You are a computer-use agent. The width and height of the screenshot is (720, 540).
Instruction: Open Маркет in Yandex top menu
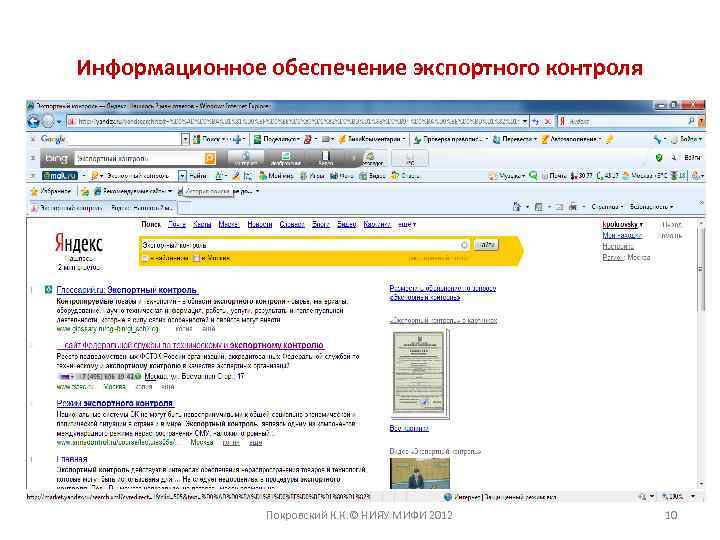(x=229, y=225)
